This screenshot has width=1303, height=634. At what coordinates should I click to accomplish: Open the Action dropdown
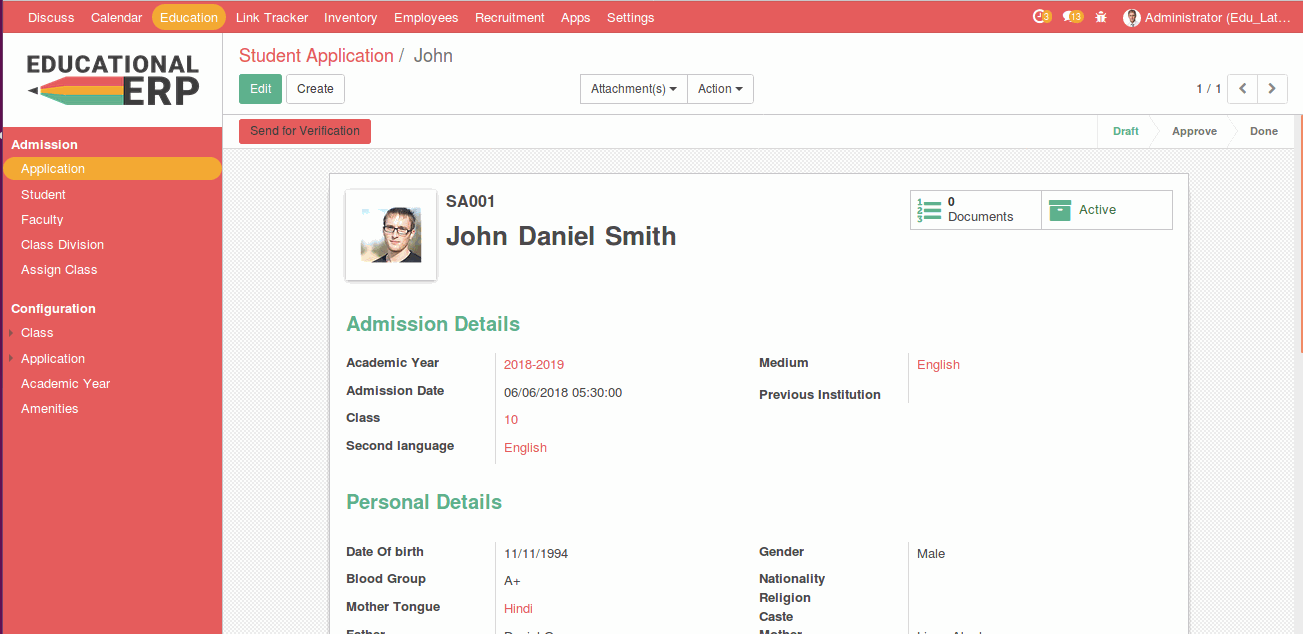(x=720, y=89)
